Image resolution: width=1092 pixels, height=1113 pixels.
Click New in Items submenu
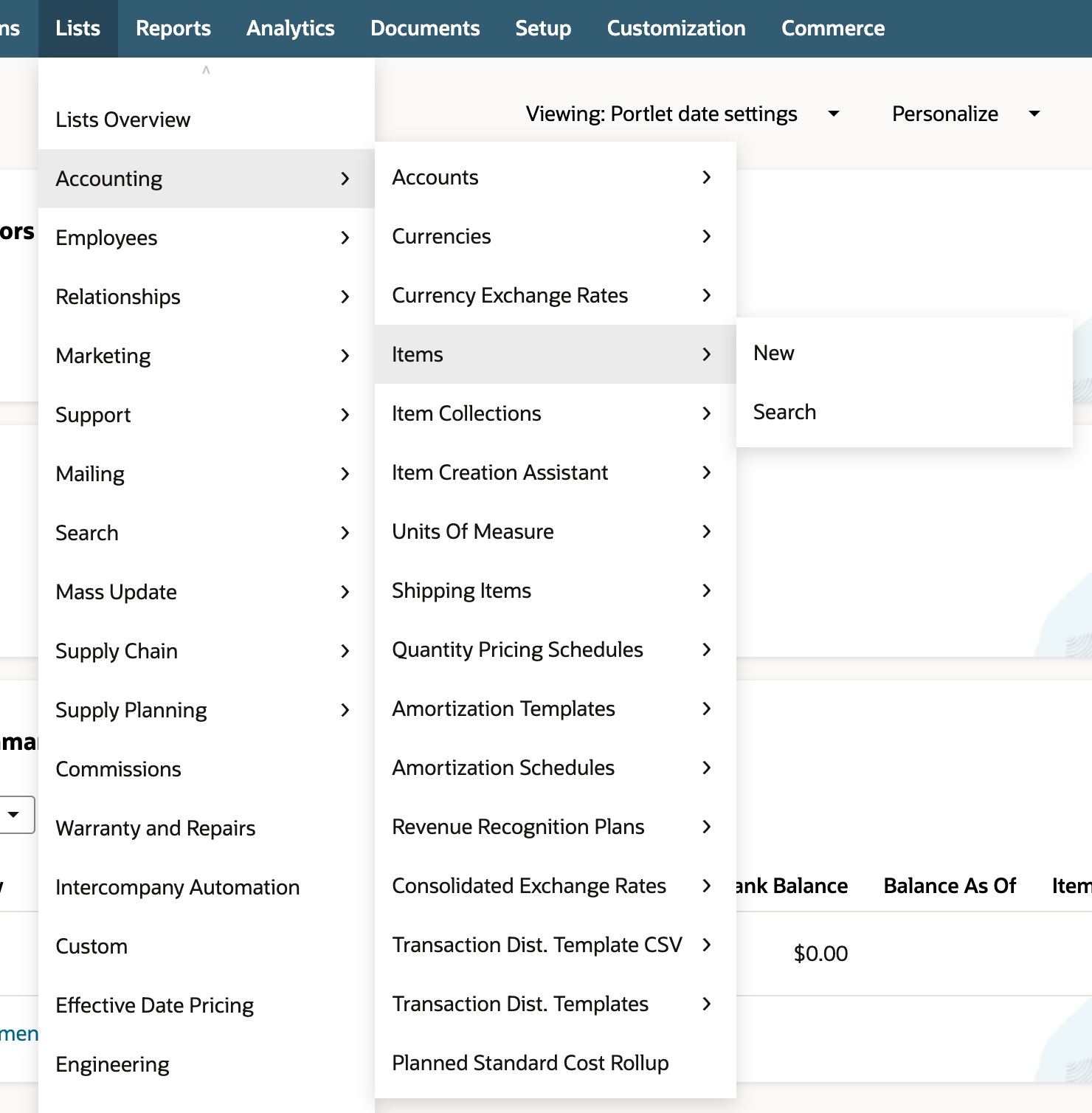(905, 353)
